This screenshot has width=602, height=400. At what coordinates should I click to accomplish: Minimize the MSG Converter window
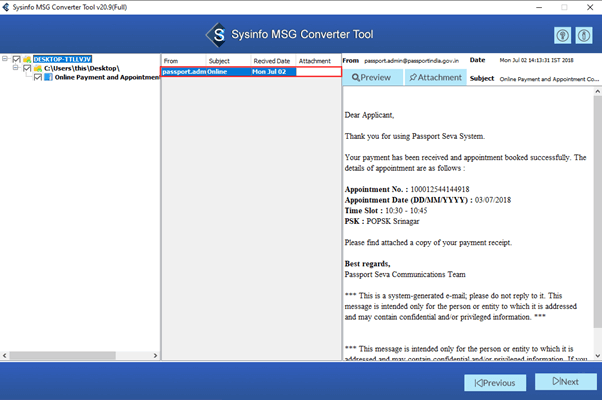[539, 7]
